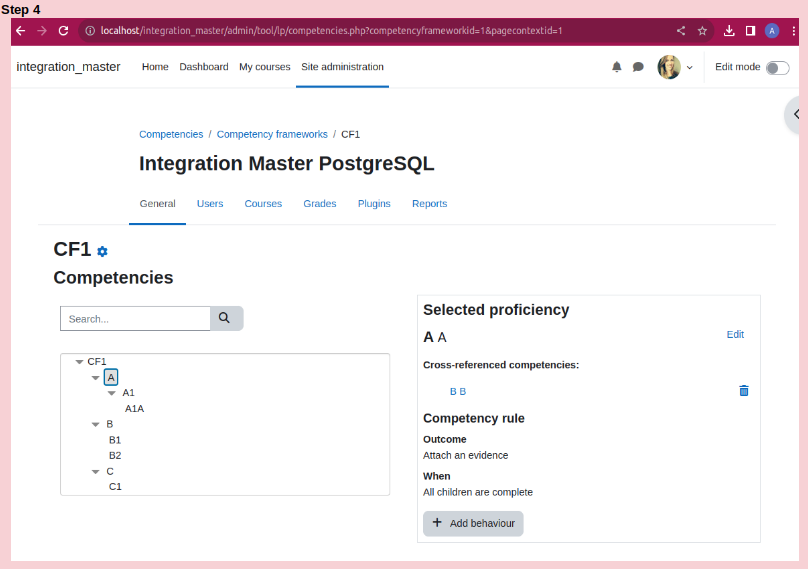Follow Competency frameworks breadcrumb link
This screenshot has width=808, height=569.
pos(272,135)
